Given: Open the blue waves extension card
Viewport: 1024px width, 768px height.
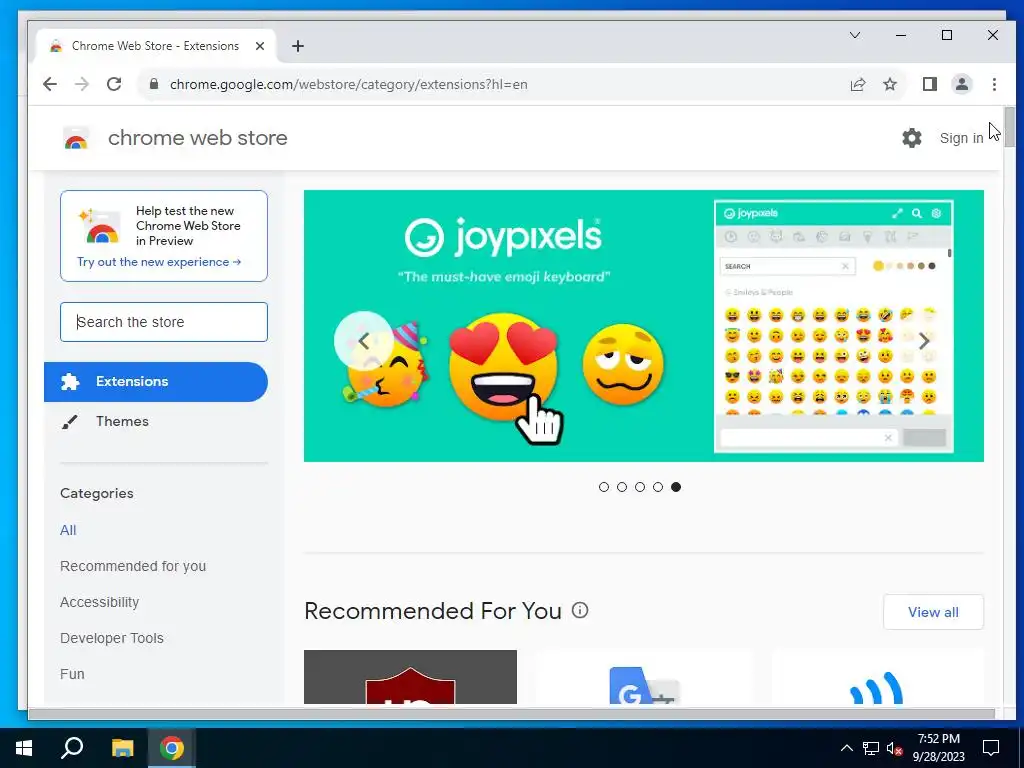Looking at the screenshot, I should pos(878,677).
